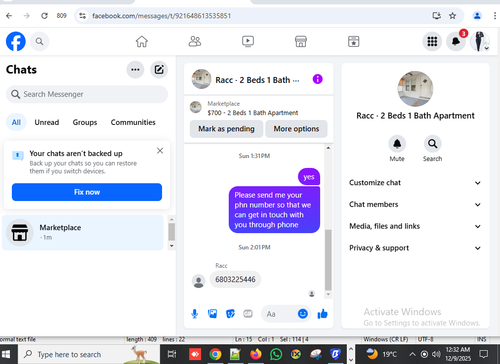Click Mark as pending button
Viewport: 500px width, 364px height.
click(x=226, y=129)
